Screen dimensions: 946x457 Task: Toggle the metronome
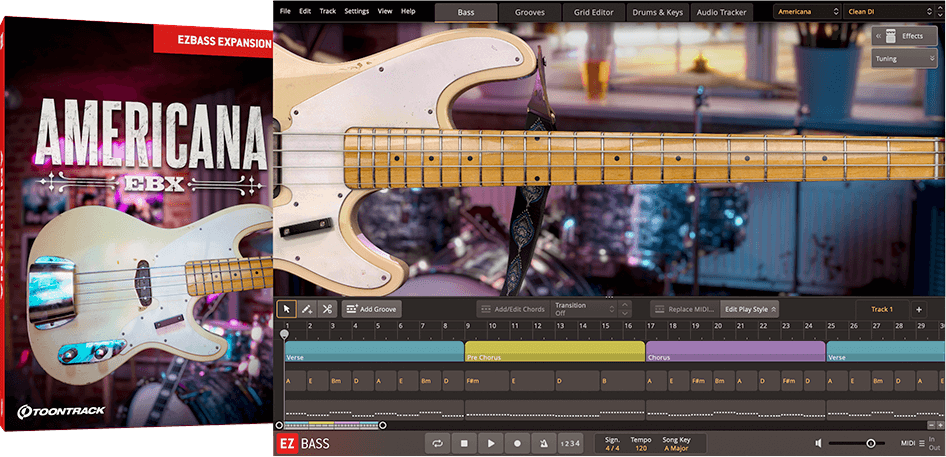pyautogui.click(x=543, y=443)
